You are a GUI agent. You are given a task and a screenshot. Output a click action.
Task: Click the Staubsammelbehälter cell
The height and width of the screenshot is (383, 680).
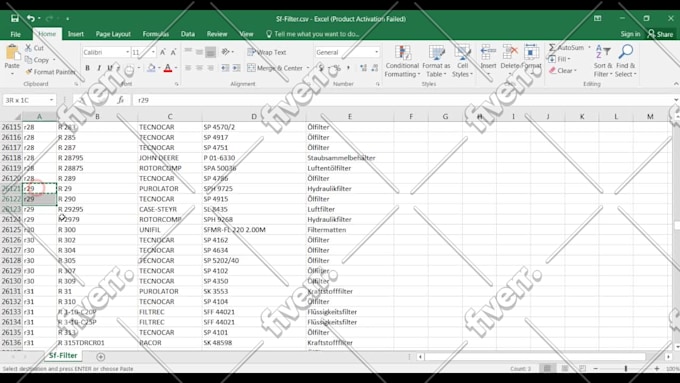(350, 158)
